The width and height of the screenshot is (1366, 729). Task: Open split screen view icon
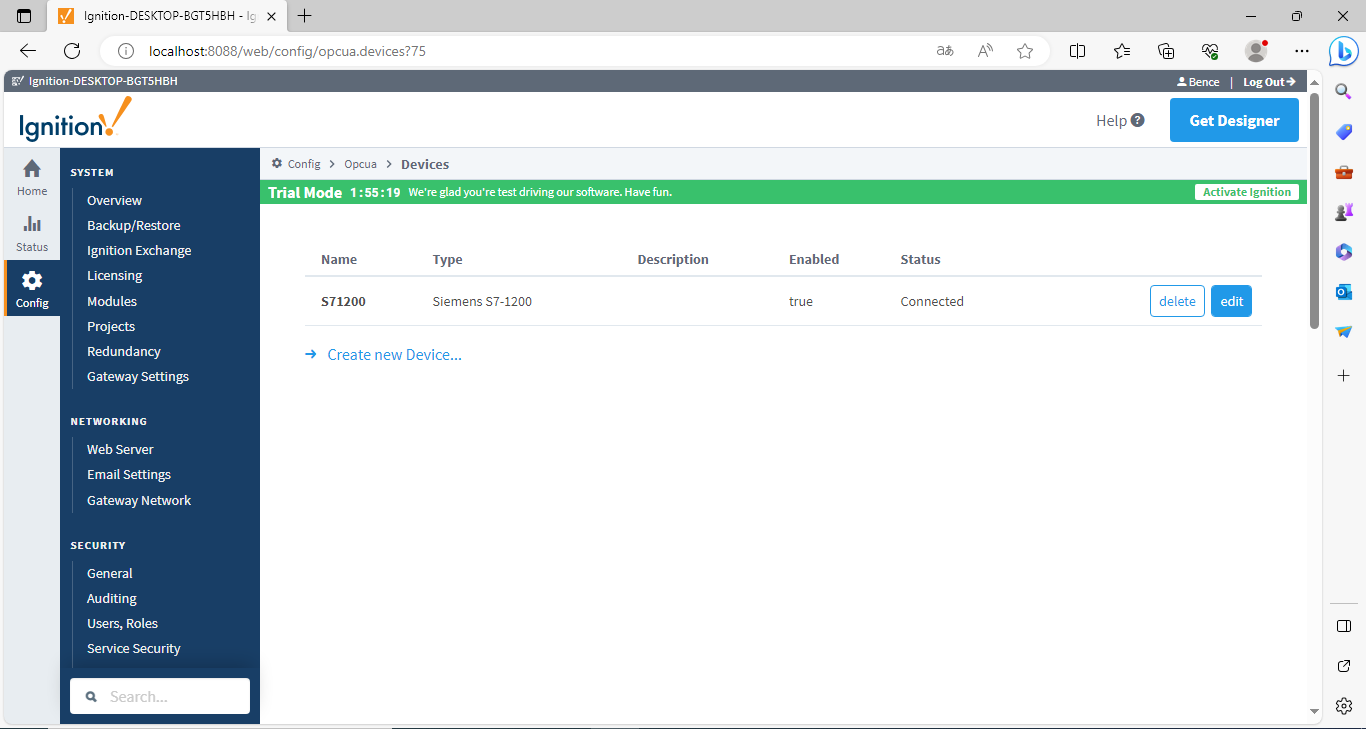click(1077, 51)
